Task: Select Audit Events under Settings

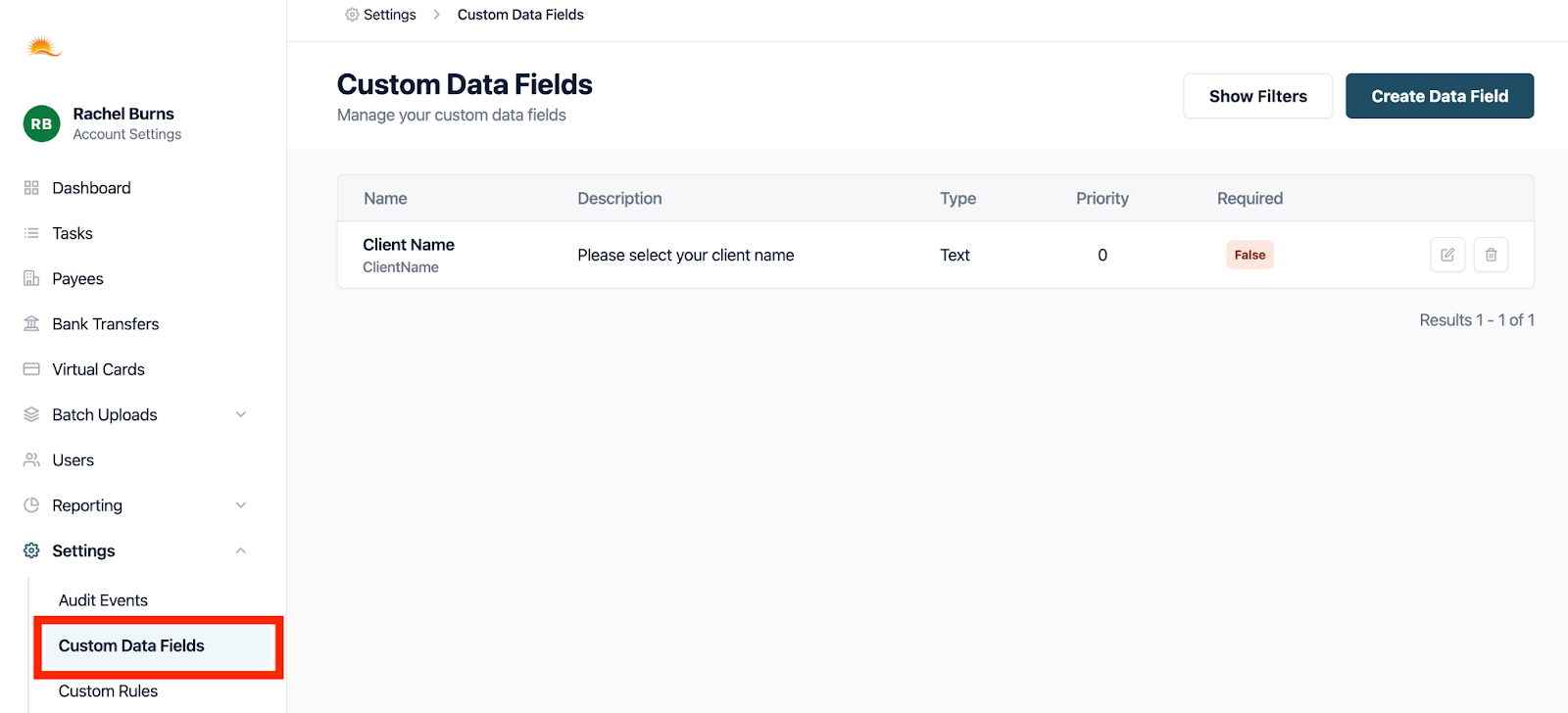Action: click(103, 600)
